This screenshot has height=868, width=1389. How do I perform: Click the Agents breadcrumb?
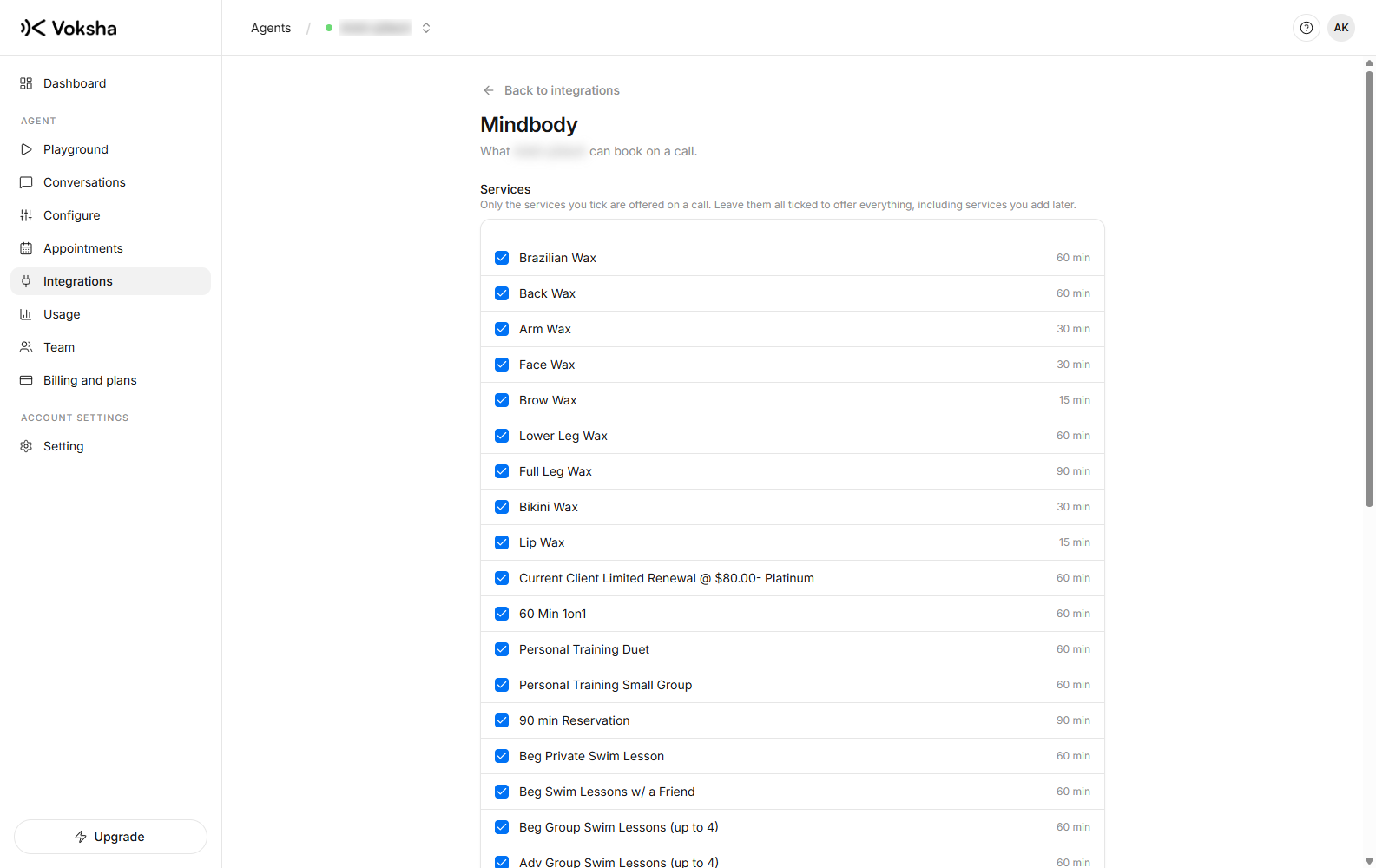click(271, 28)
